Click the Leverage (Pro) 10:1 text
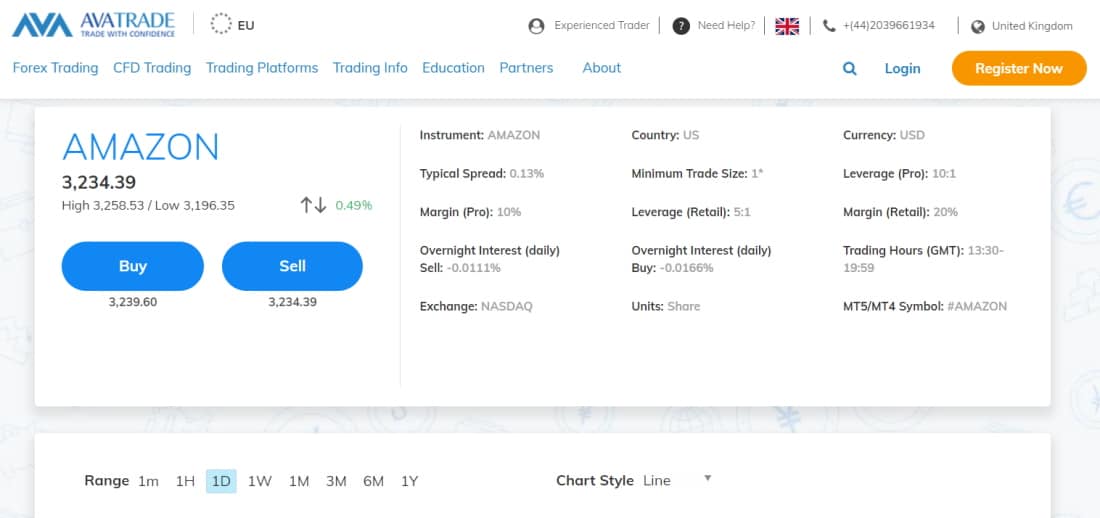This screenshot has width=1100, height=518. (x=899, y=173)
